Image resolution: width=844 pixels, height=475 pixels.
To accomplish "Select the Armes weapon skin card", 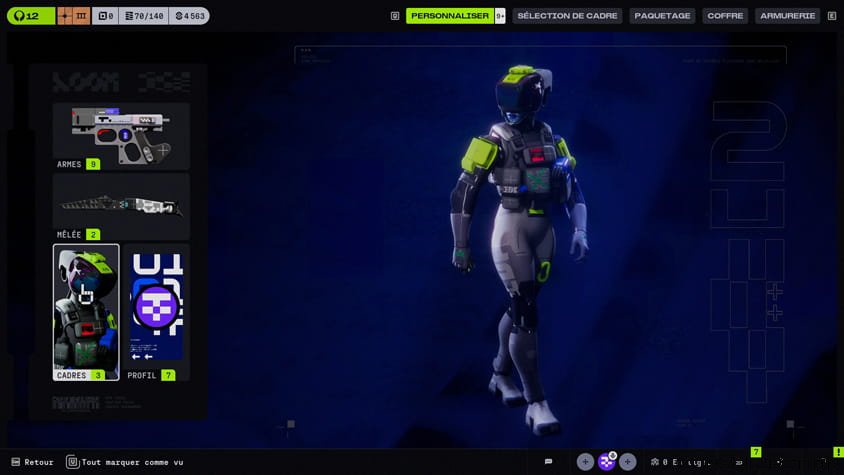I will [x=121, y=135].
